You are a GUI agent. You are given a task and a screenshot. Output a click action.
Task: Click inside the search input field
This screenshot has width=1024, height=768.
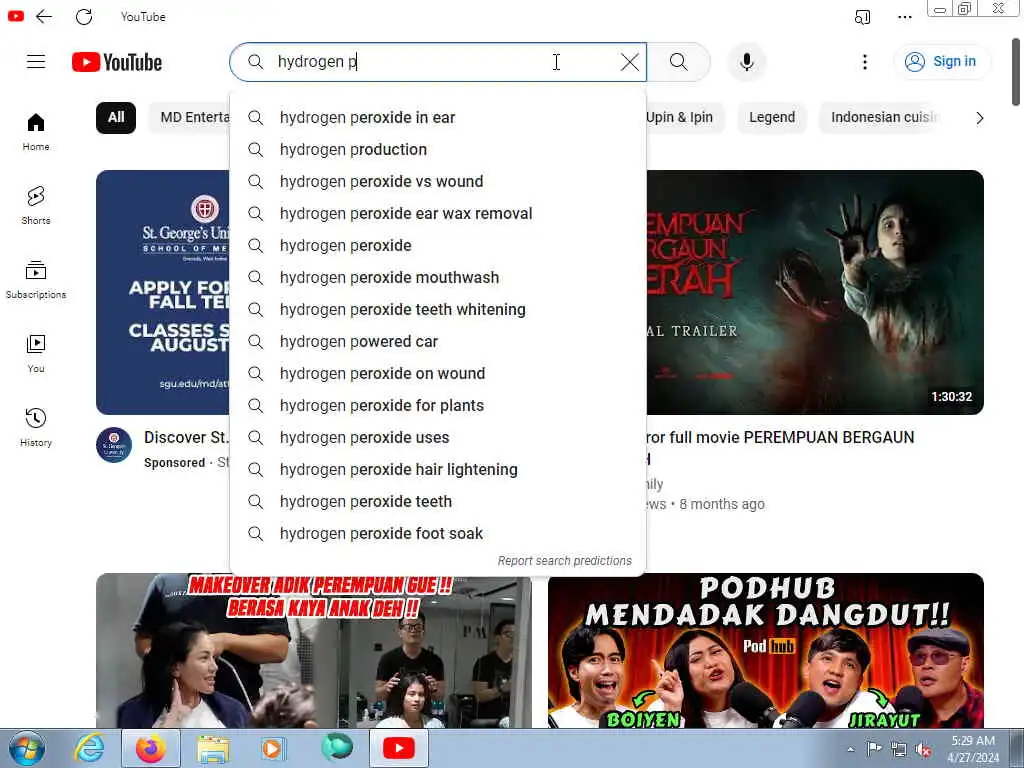pos(438,62)
